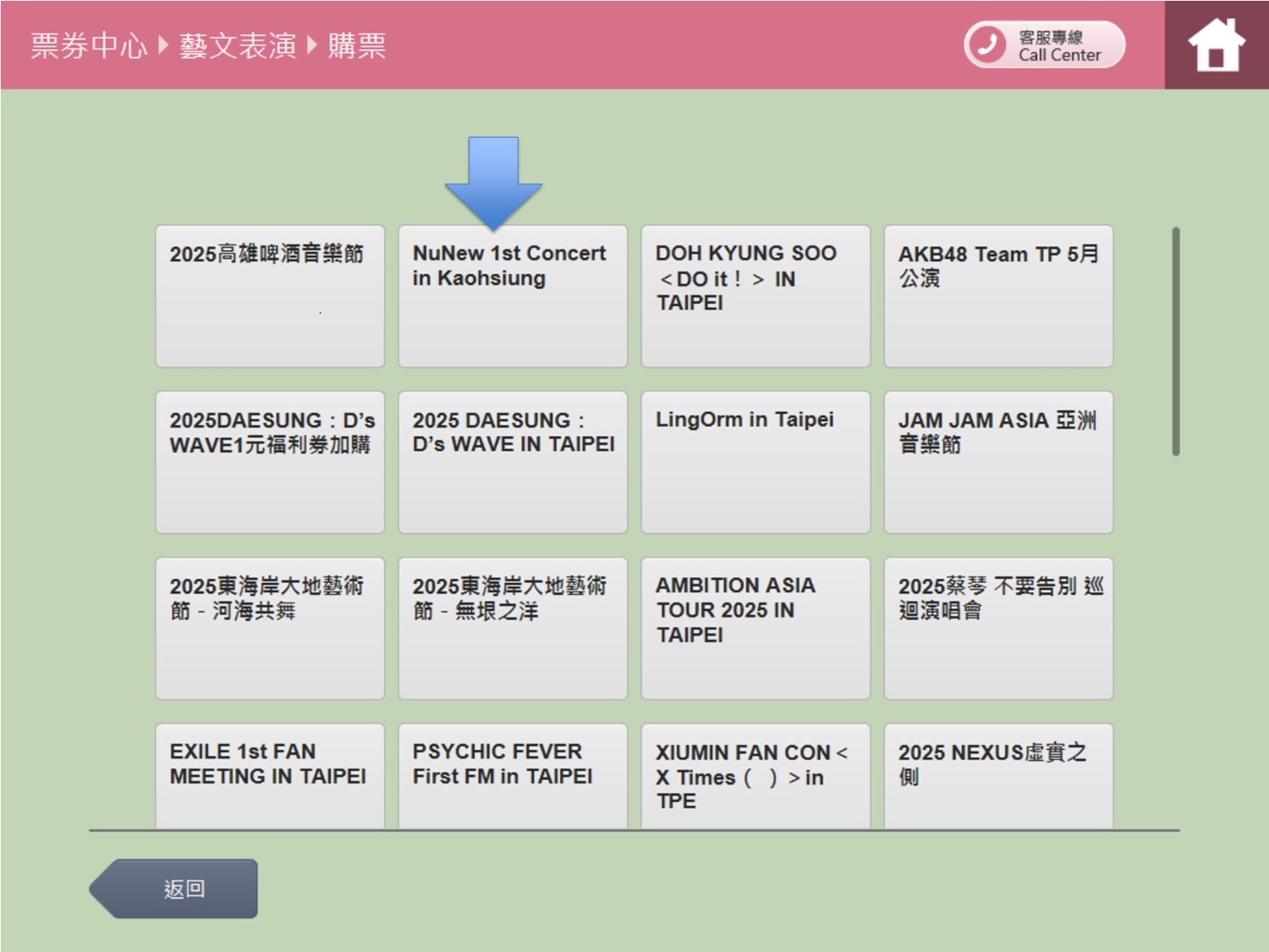This screenshot has height=952, width=1269.
Task: Open 2025蔡琴 不要告別 巡迴演唱會
Action: (x=998, y=628)
